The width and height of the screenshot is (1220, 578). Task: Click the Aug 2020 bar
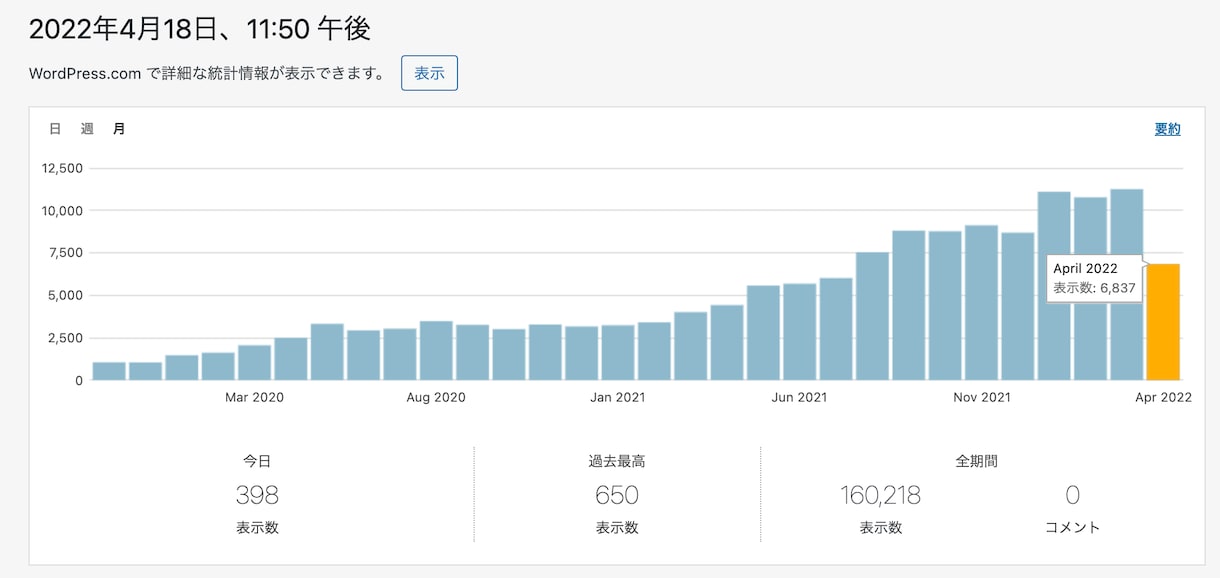(436, 351)
